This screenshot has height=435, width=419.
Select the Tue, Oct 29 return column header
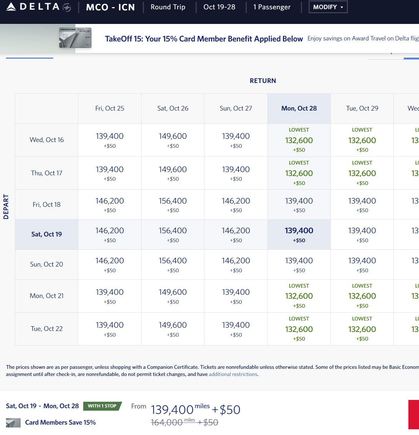point(362,108)
